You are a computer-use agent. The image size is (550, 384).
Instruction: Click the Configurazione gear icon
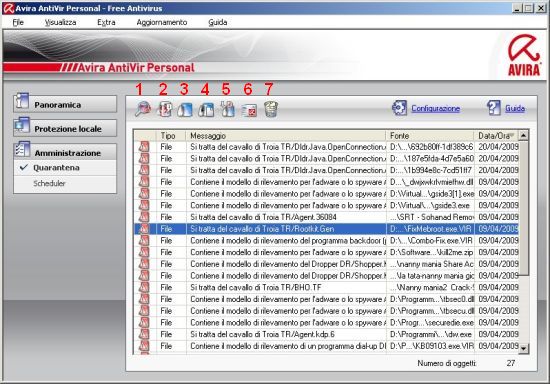click(x=400, y=108)
